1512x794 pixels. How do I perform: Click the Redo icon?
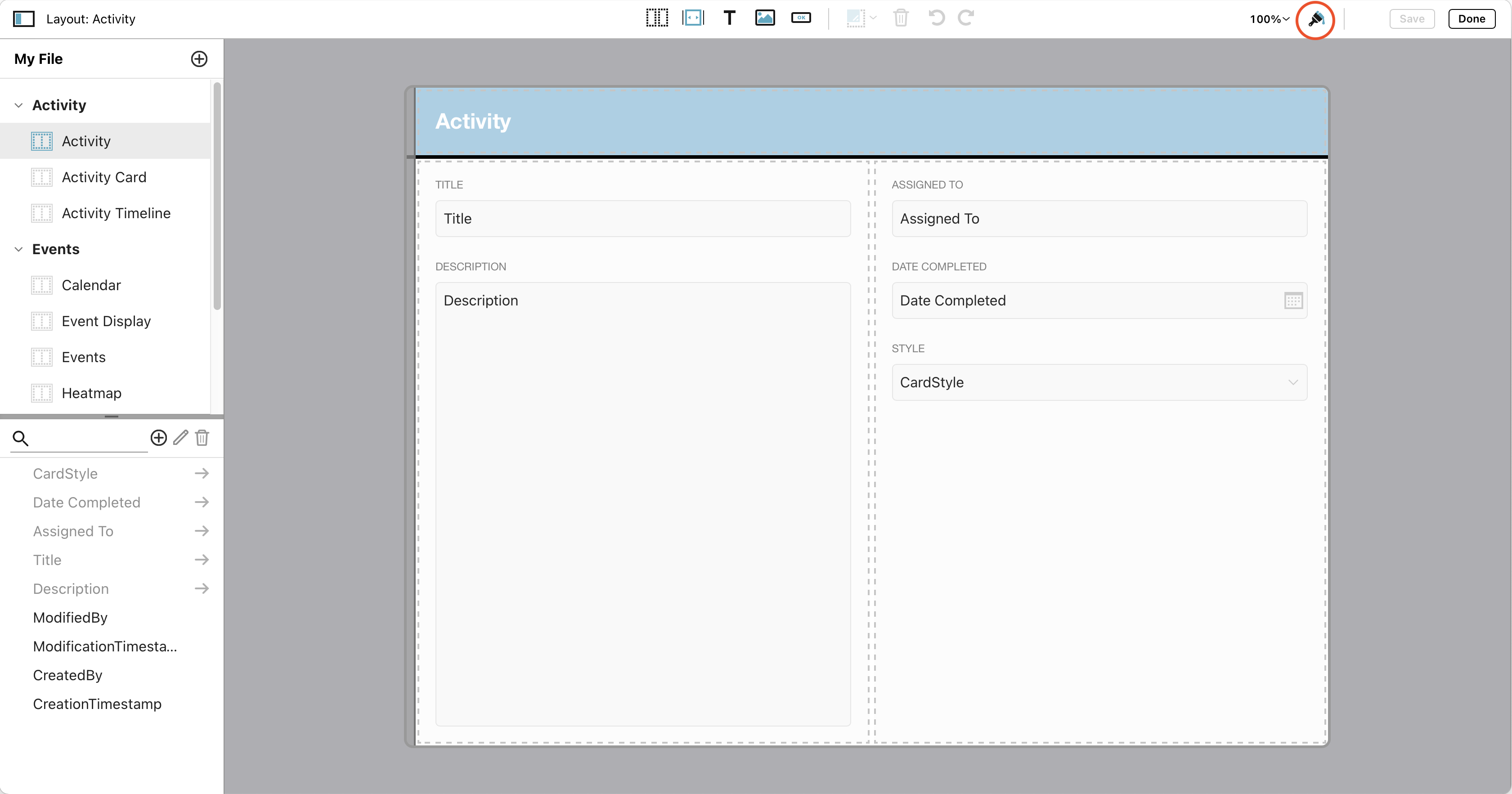coord(965,18)
